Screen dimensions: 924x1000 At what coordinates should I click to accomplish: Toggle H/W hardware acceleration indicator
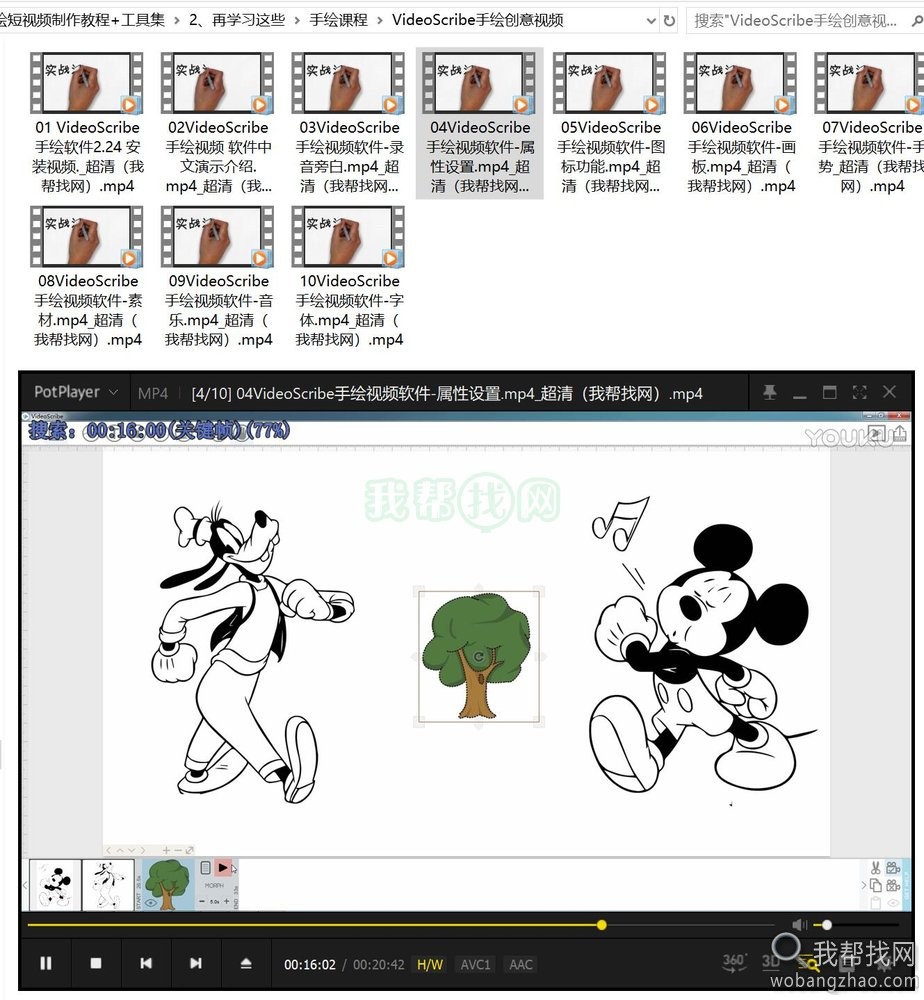pos(430,964)
